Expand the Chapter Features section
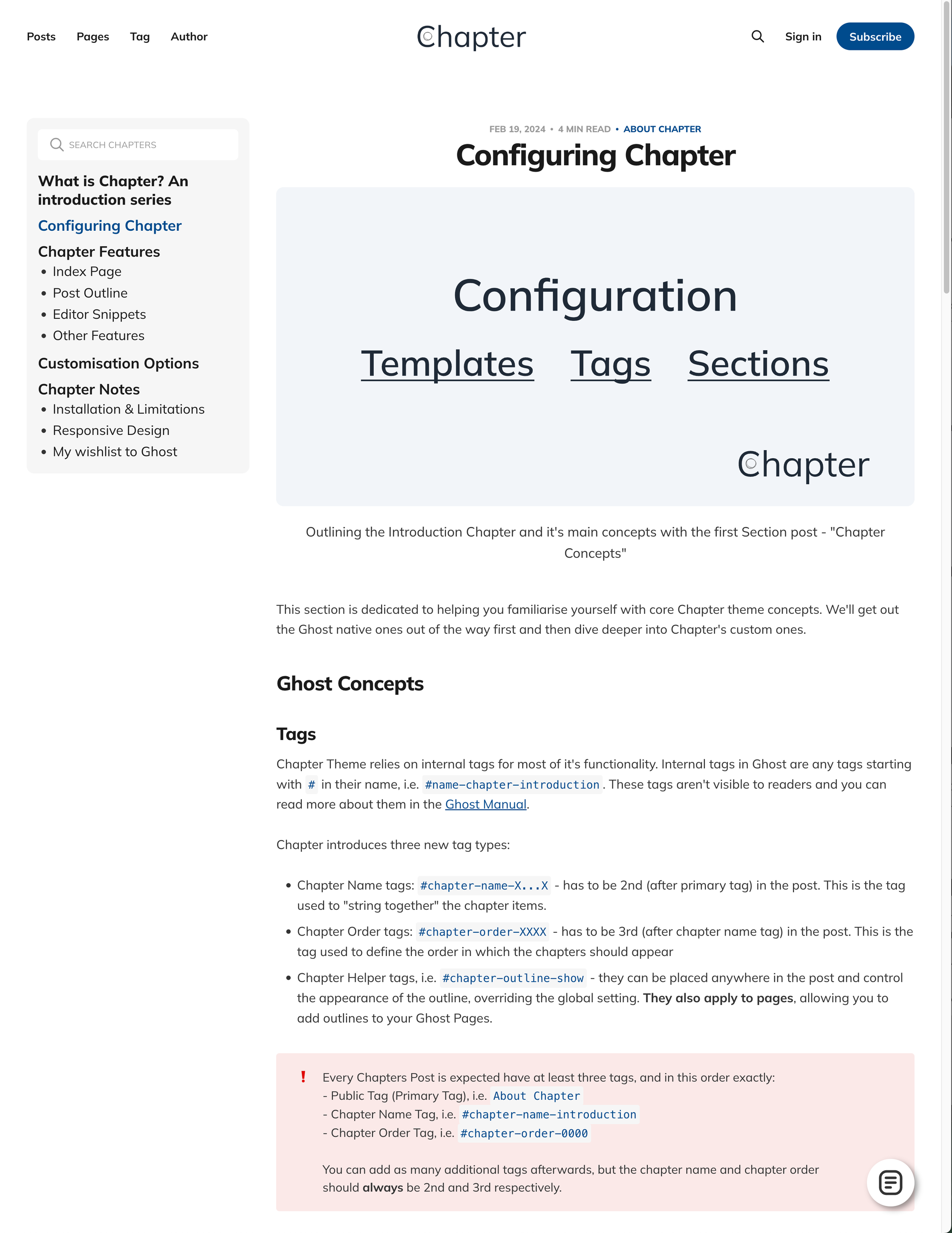 coord(99,251)
